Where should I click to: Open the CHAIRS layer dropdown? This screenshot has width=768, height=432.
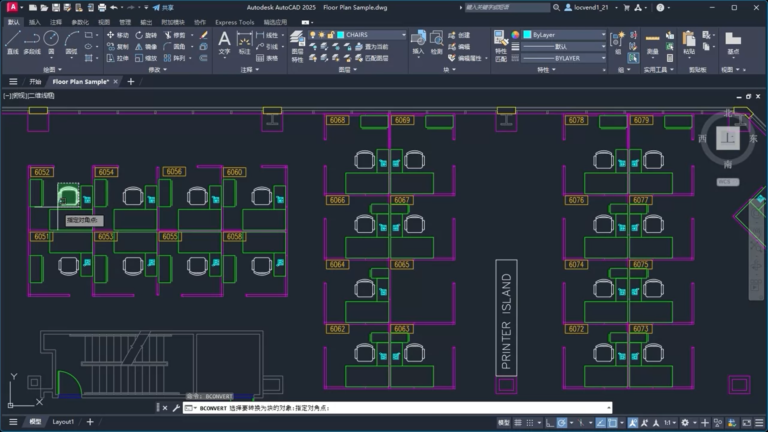coord(372,35)
